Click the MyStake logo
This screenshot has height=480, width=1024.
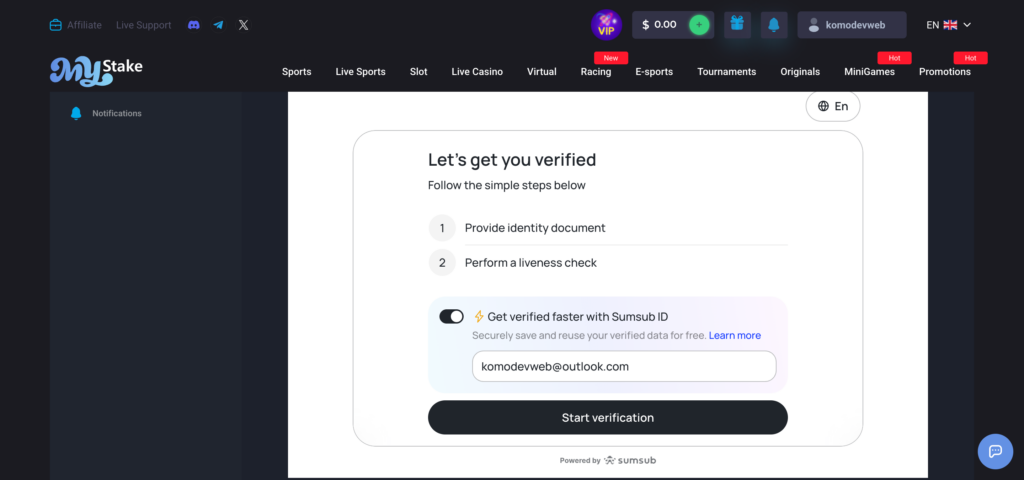96,71
